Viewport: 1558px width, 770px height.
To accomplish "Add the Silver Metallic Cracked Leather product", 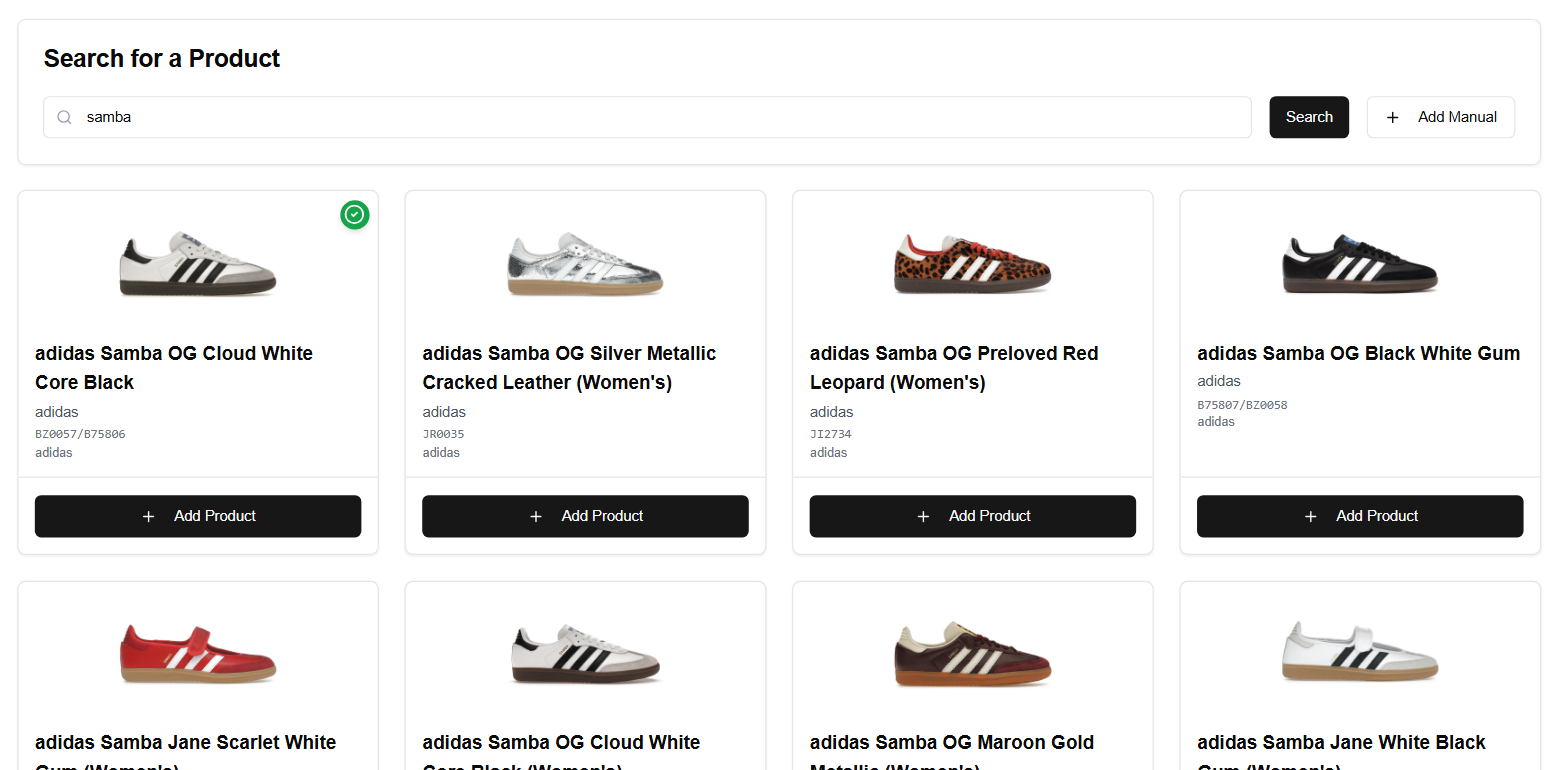I will 585,516.
